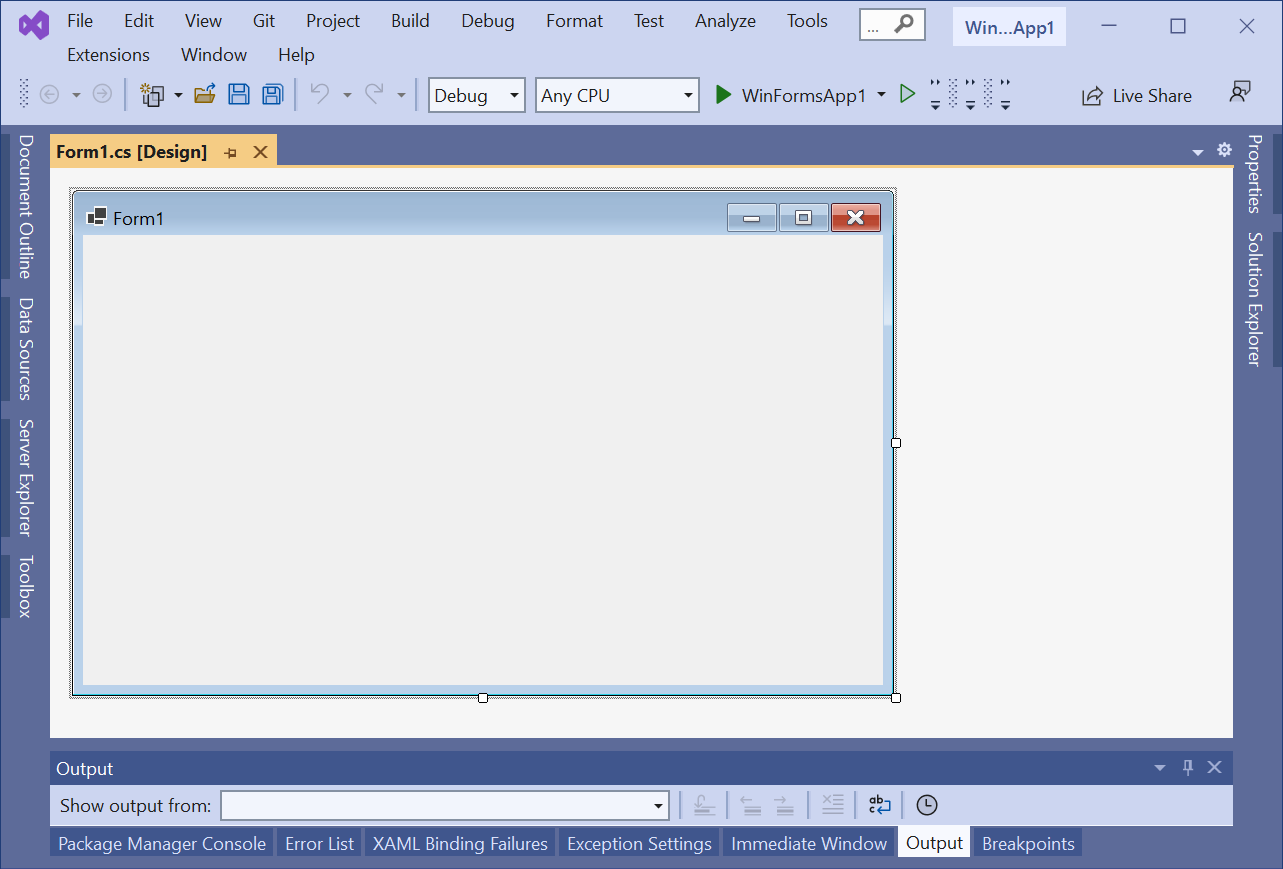This screenshot has width=1283, height=869.
Task: Click the Open File folder icon
Action: (205, 95)
